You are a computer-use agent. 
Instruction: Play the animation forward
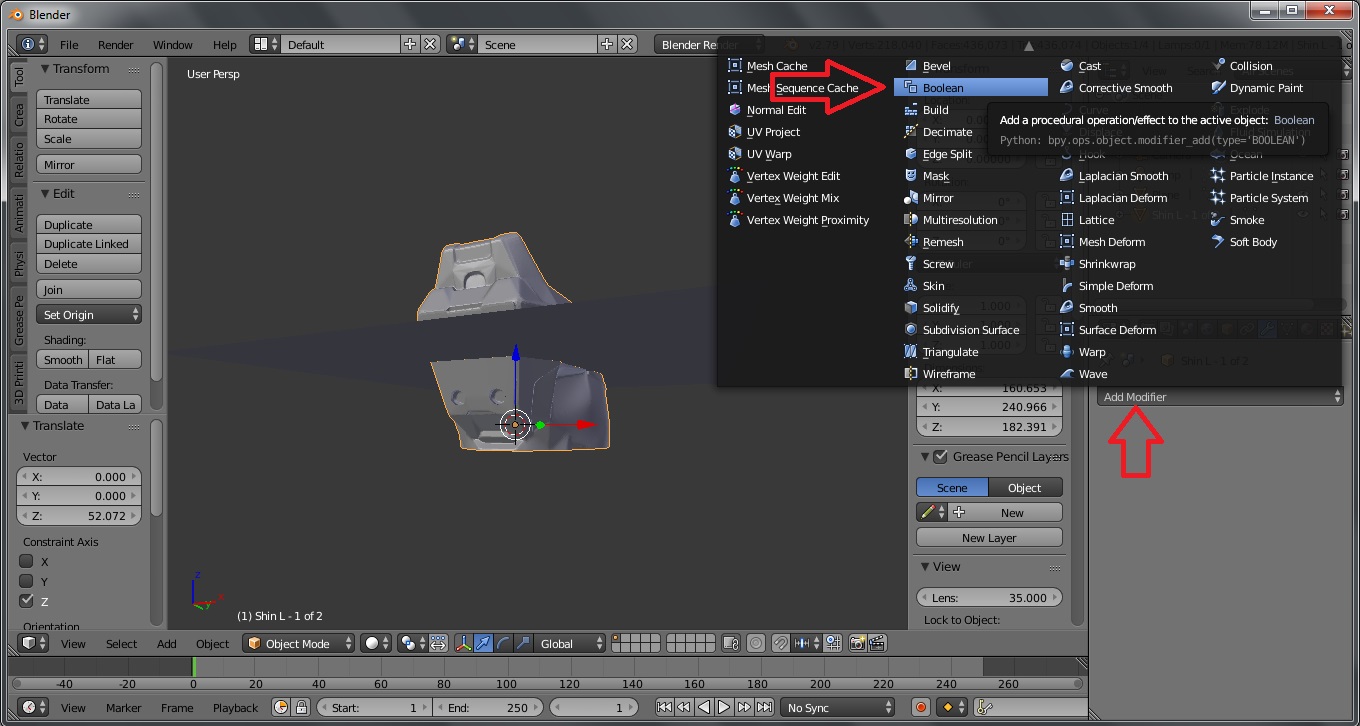pos(725,708)
